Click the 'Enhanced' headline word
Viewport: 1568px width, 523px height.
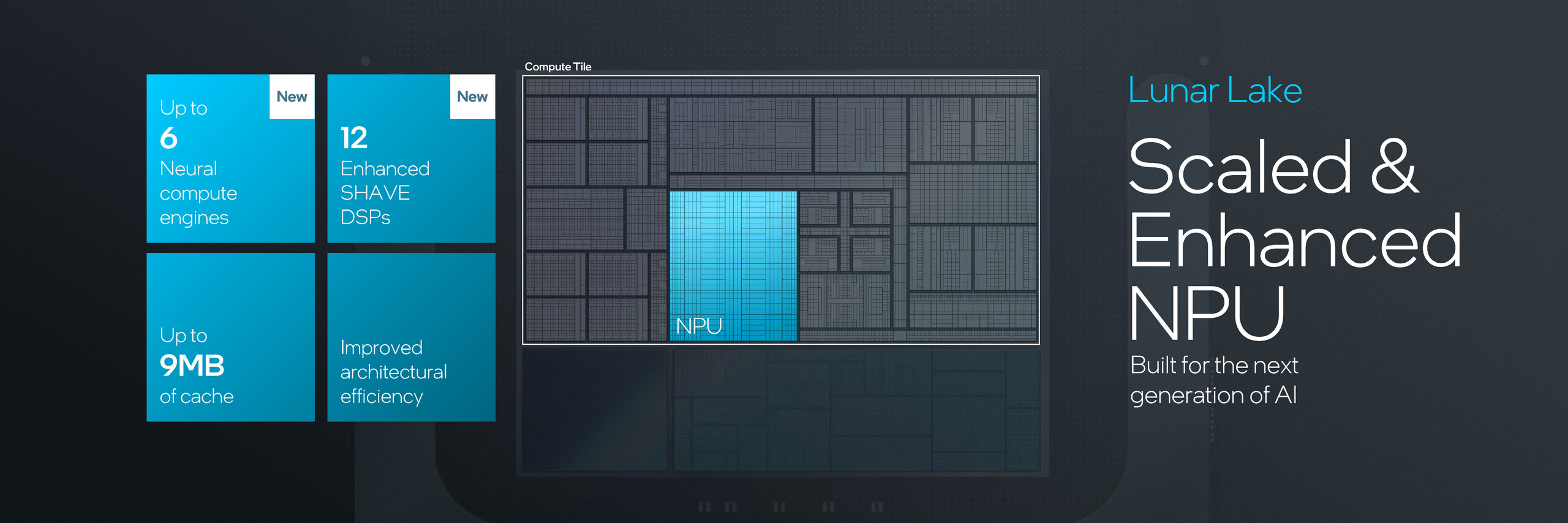pos(1295,240)
